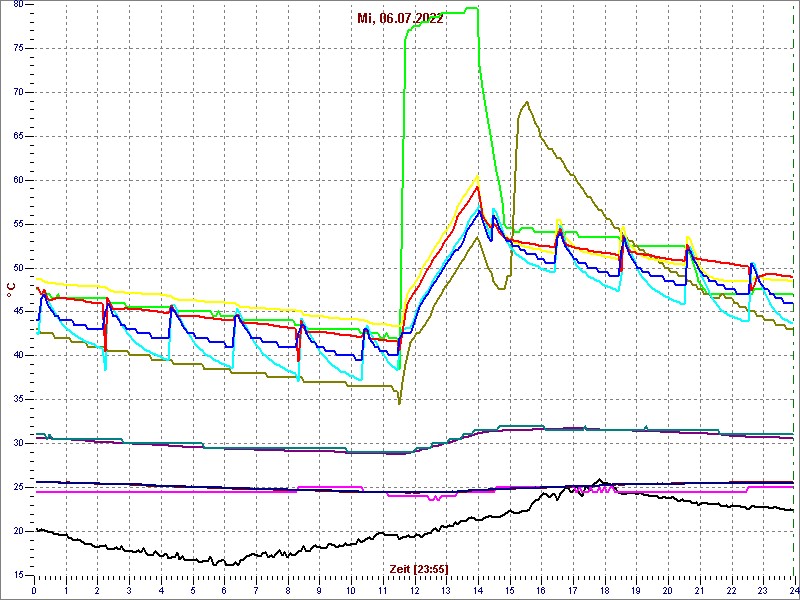Viewport: 800px width, 600px height.
Task: Click the date title 'Mi, 06.07.2022'
Action: pyautogui.click(x=400, y=19)
